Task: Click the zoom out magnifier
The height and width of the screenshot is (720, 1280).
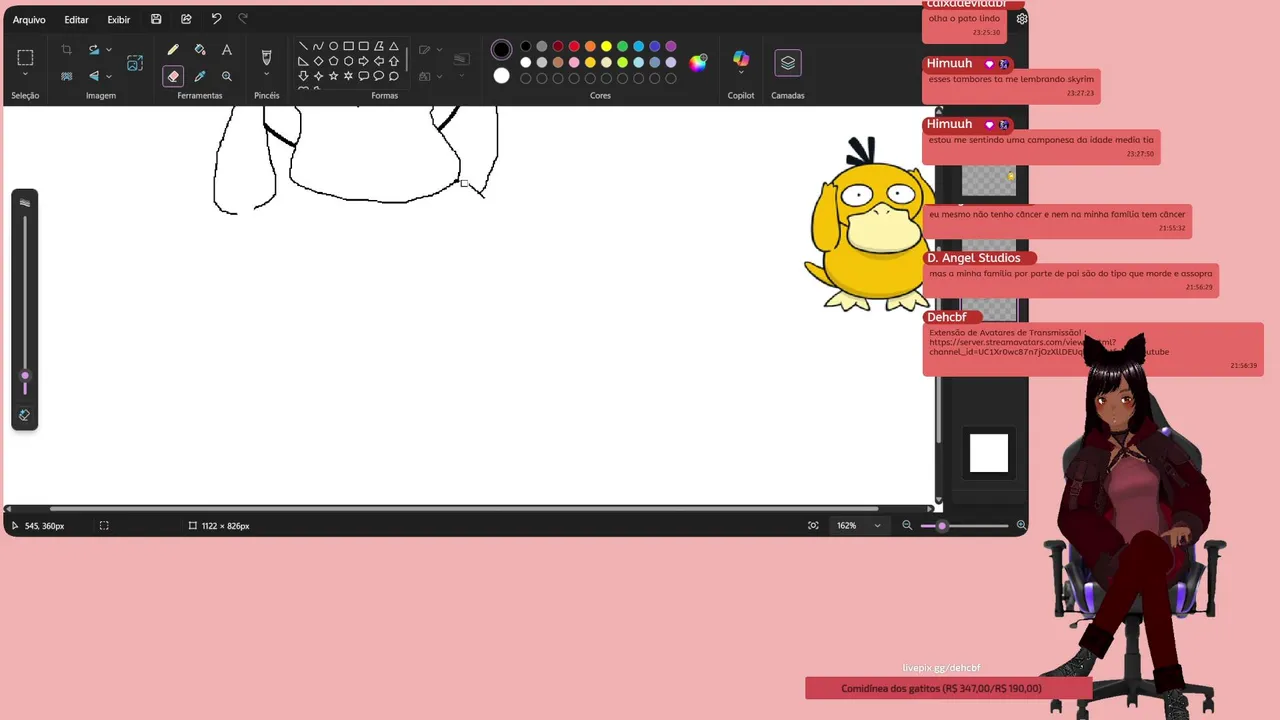Action: pyautogui.click(x=907, y=525)
